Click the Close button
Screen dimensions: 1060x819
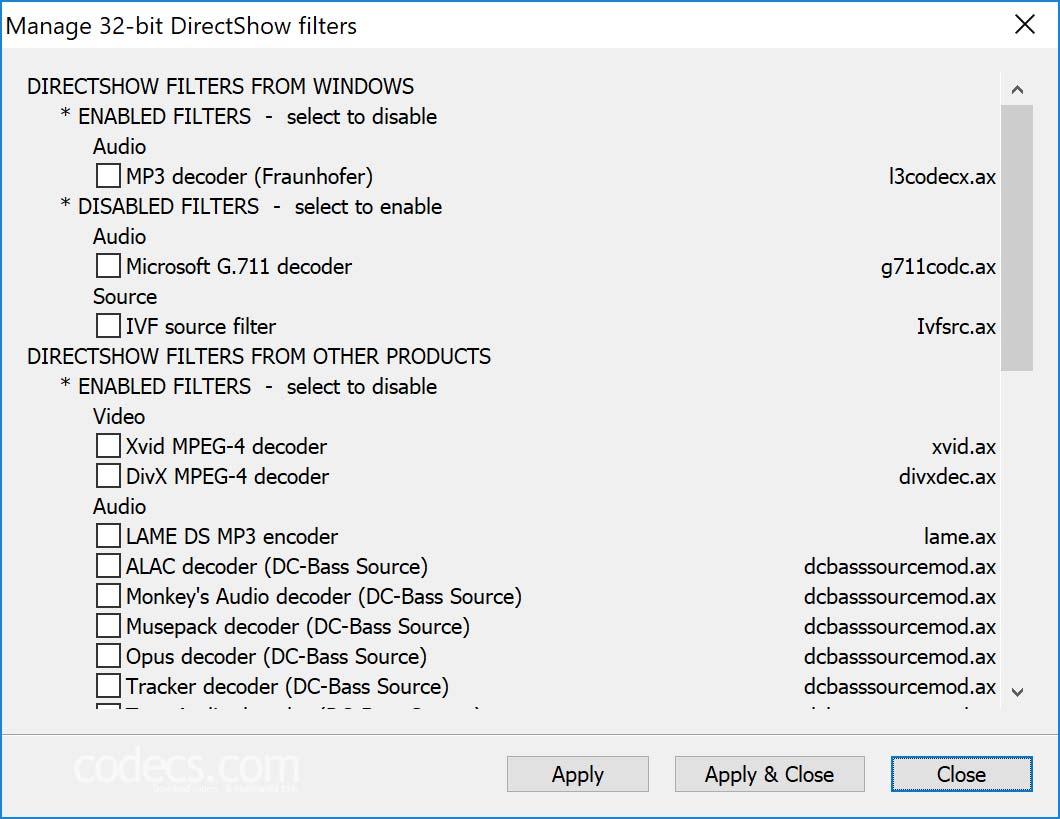pos(960,774)
